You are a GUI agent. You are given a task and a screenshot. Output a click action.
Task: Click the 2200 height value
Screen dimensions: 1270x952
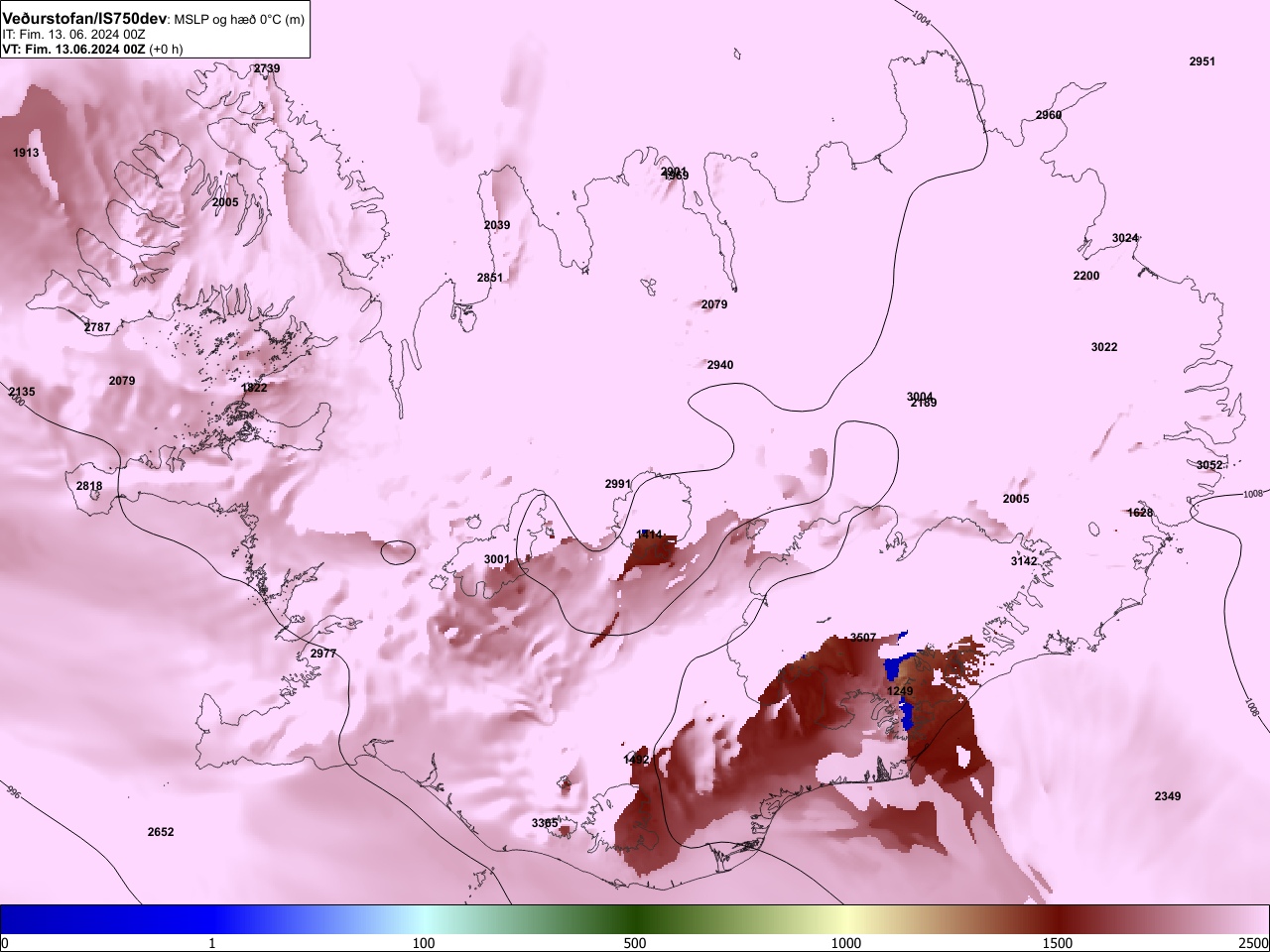pos(1086,276)
